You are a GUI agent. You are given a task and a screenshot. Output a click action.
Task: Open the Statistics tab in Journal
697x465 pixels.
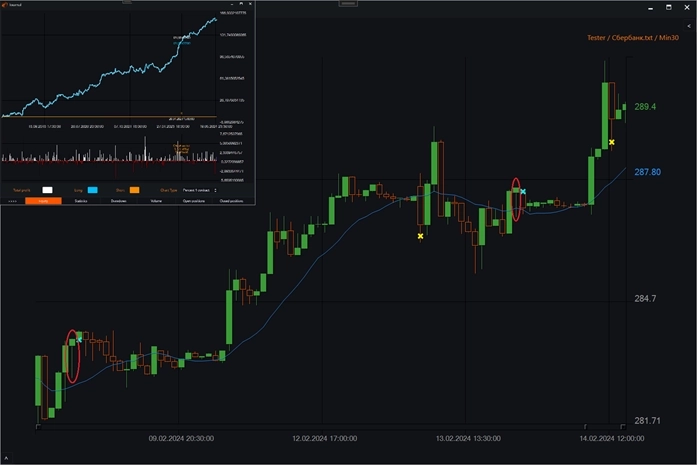tap(80, 201)
